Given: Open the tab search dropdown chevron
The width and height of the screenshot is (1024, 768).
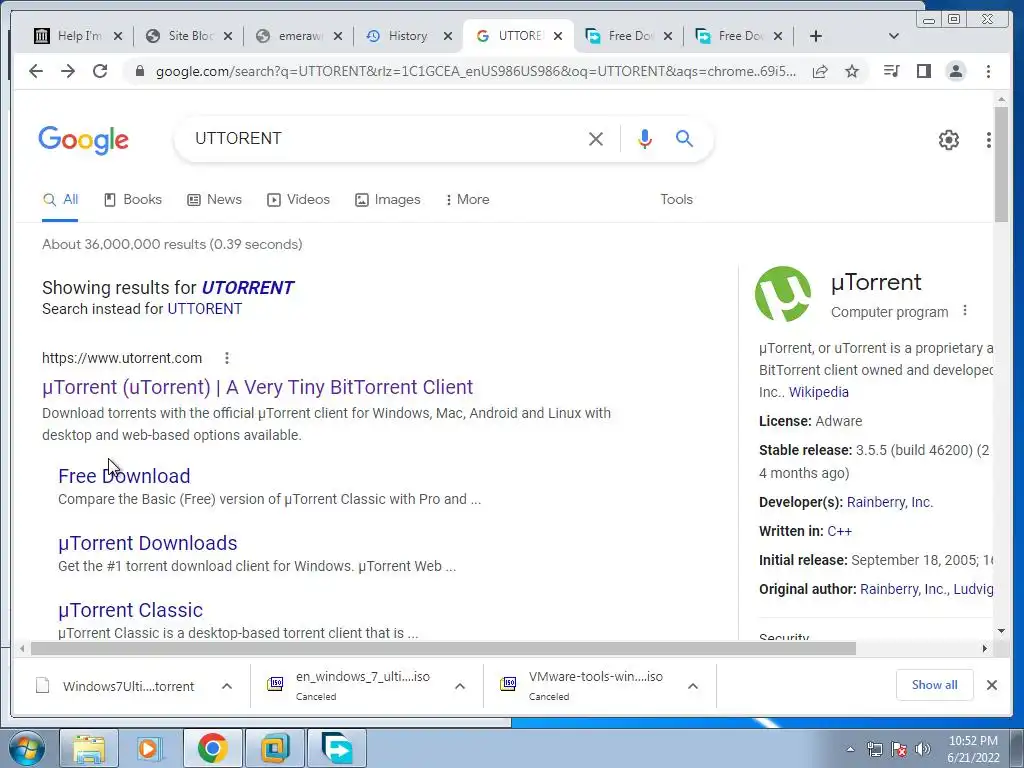Looking at the screenshot, I should 894,36.
